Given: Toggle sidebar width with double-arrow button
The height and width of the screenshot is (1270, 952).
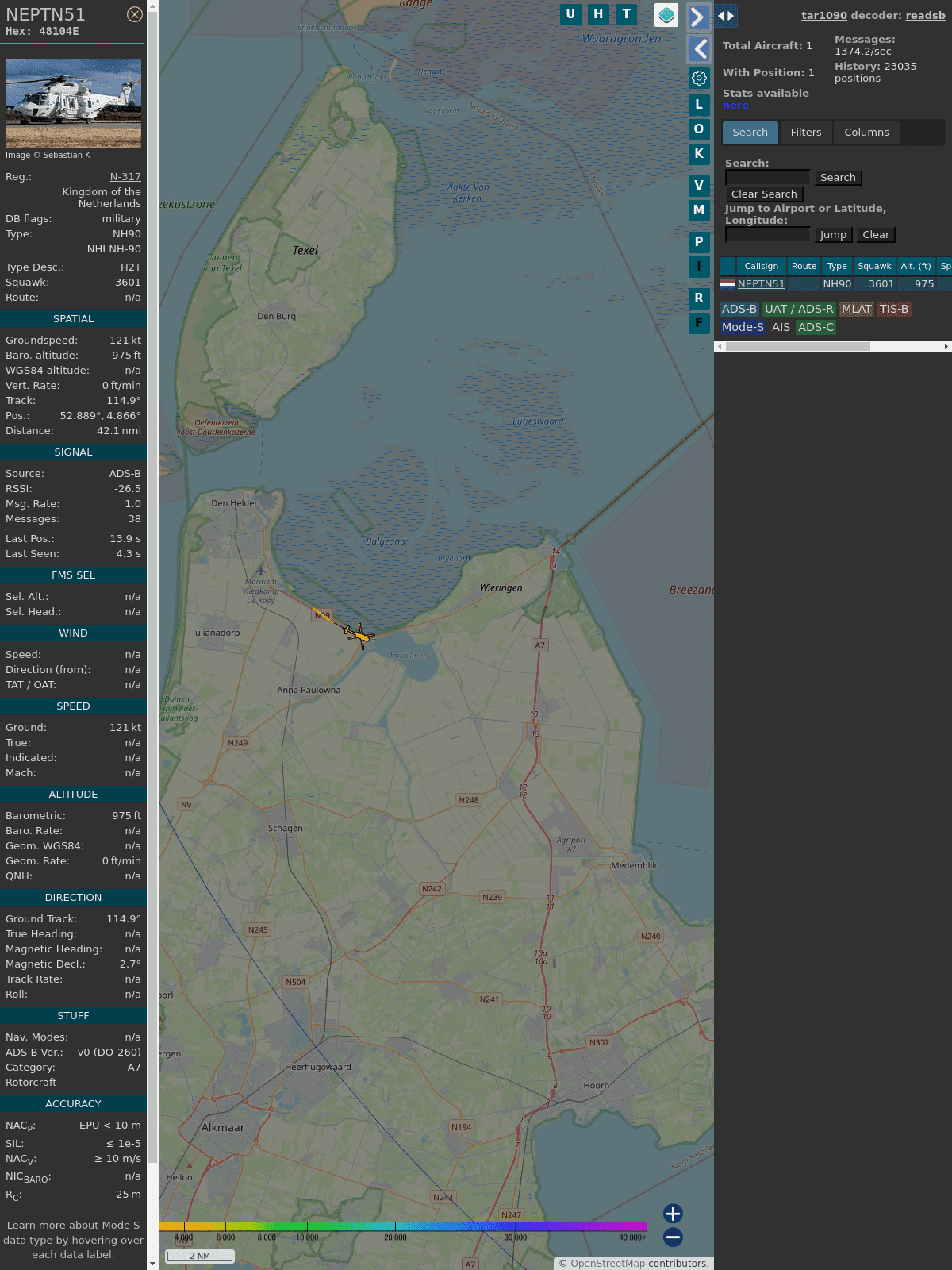Looking at the screenshot, I should [726, 16].
